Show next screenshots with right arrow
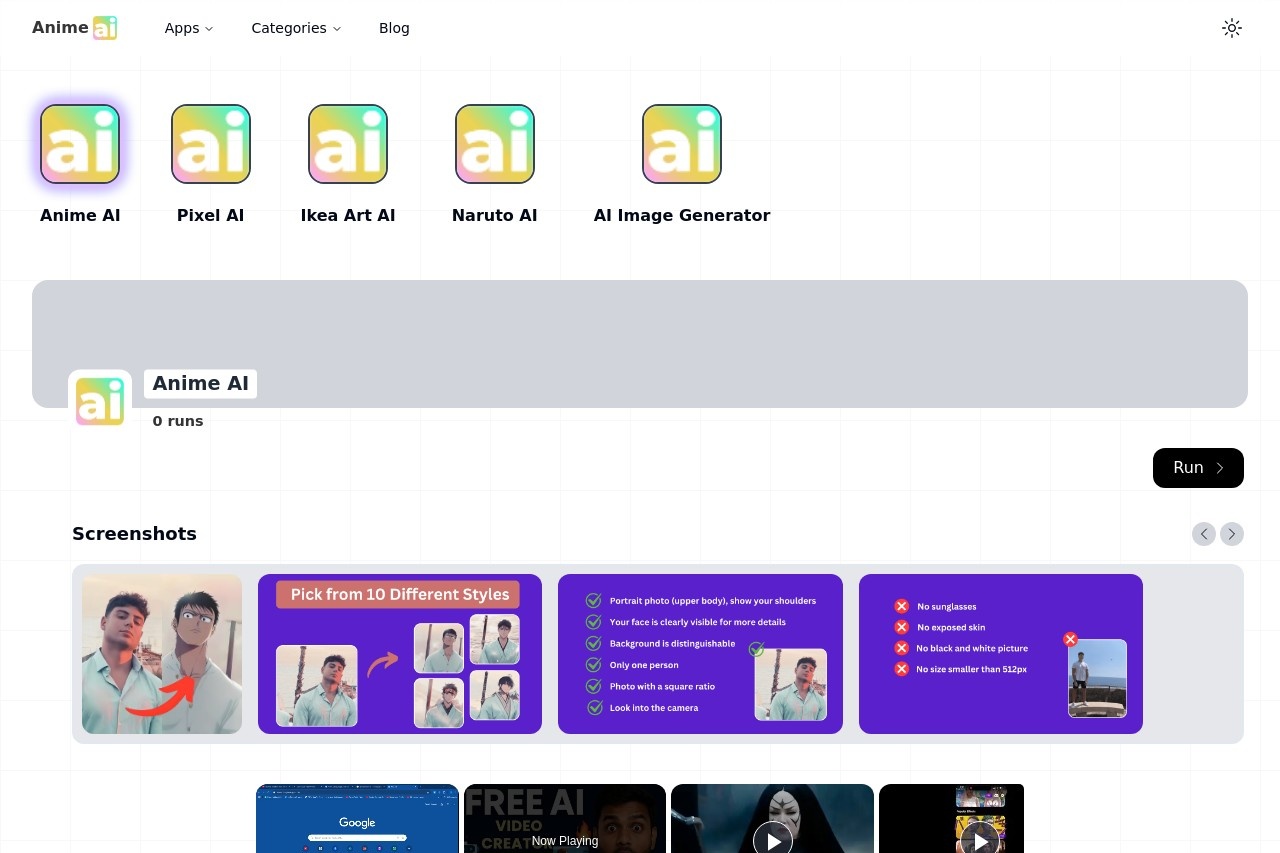 click(1232, 534)
